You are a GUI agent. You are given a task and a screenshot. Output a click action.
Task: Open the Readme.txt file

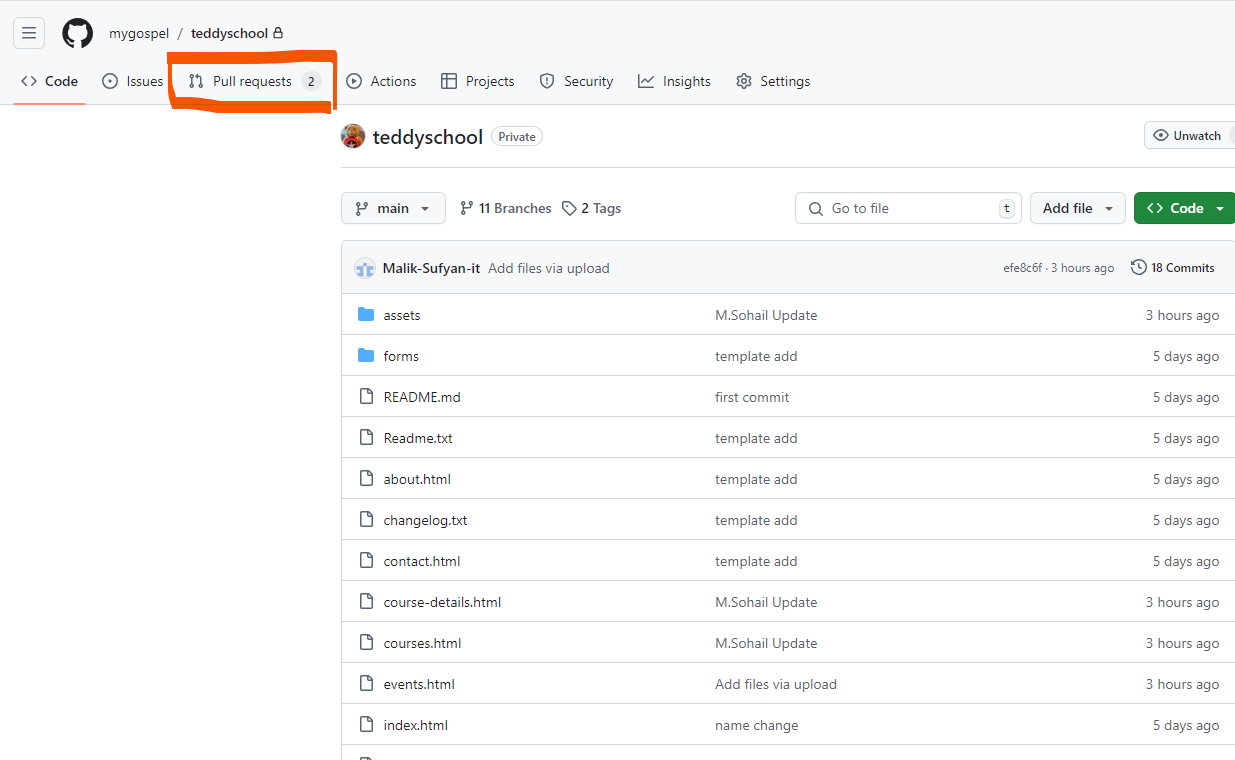tap(418, 438)
